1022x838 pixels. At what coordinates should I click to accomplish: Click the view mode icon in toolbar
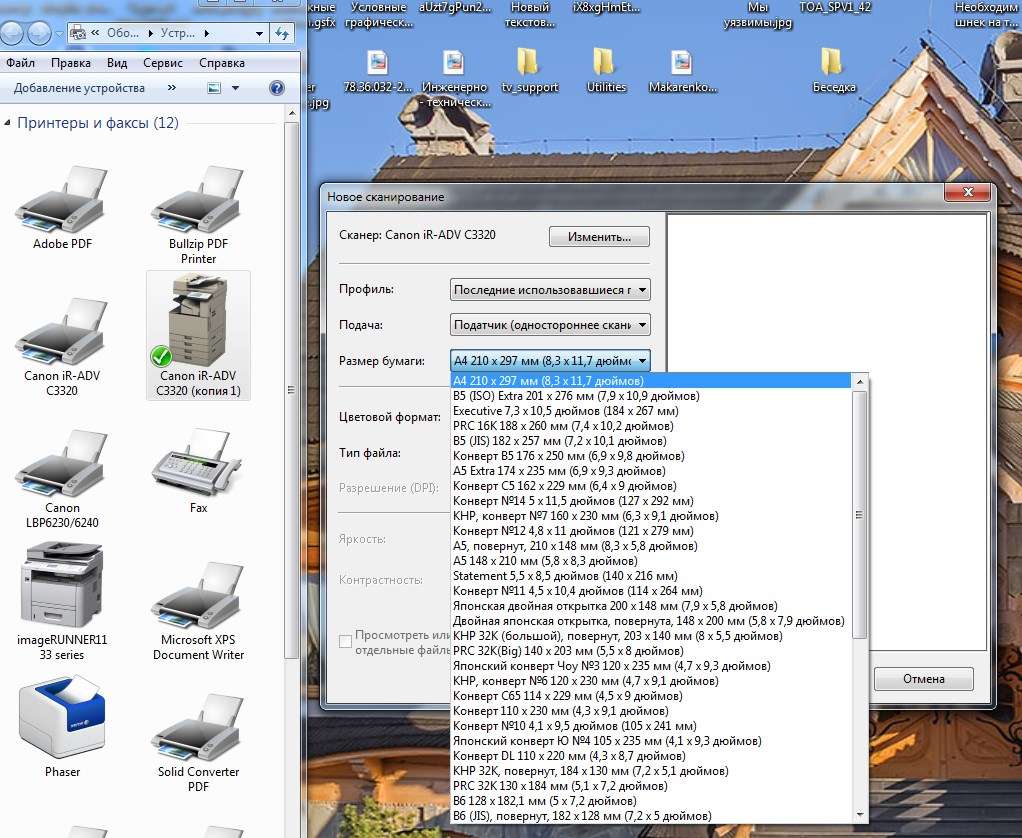tap(214, 88)
